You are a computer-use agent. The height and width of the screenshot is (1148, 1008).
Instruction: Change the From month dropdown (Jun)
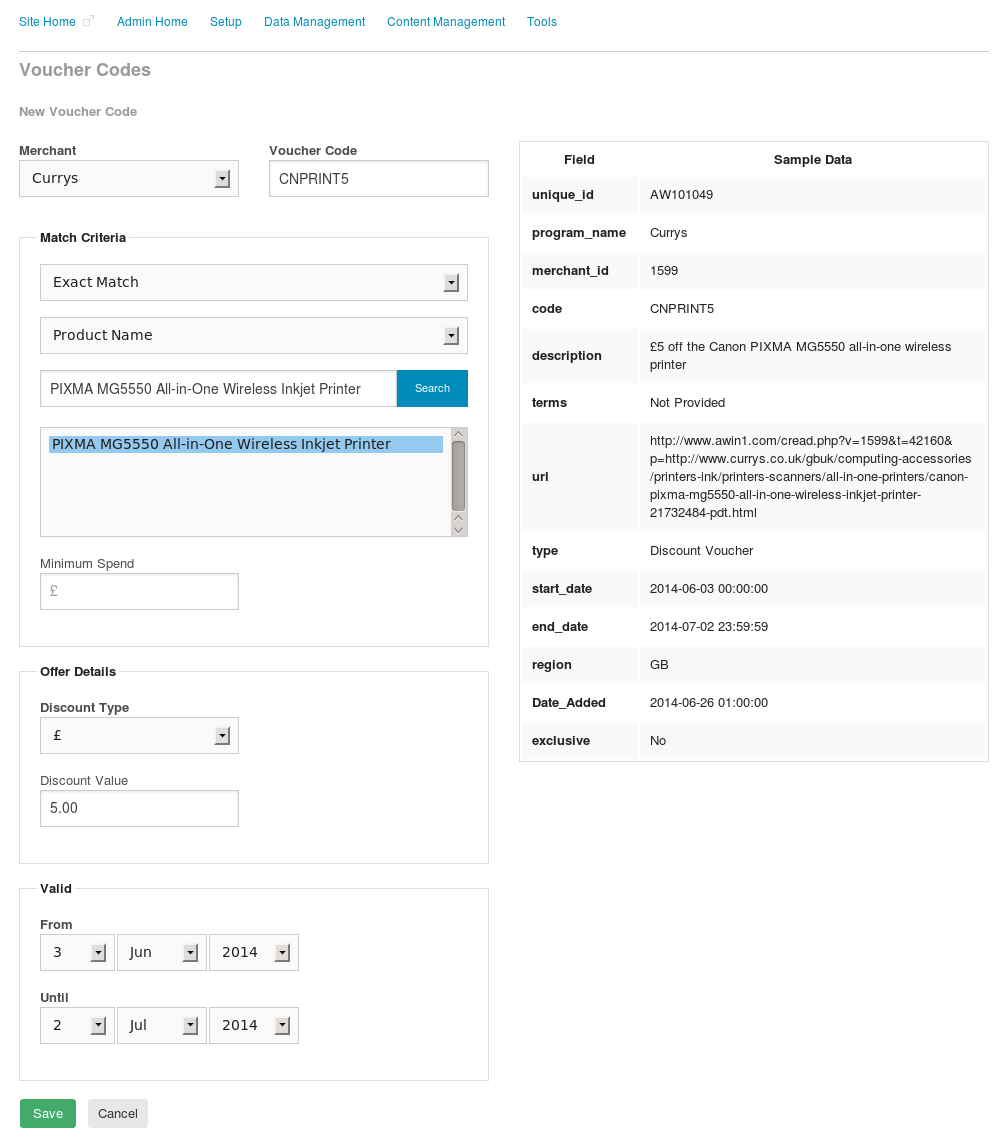click(x=162, y=953)
